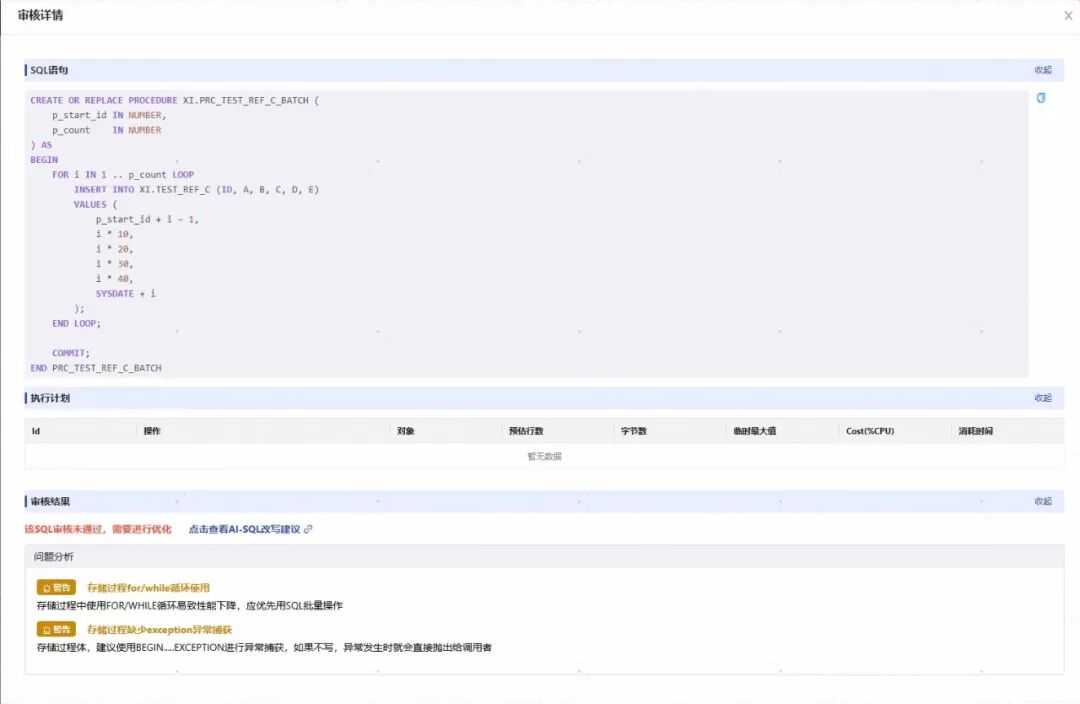The width and height of the screenshot is (1080, 704).
Task: Click the SYSDATE + i code line
Action: tap(125, 293)
